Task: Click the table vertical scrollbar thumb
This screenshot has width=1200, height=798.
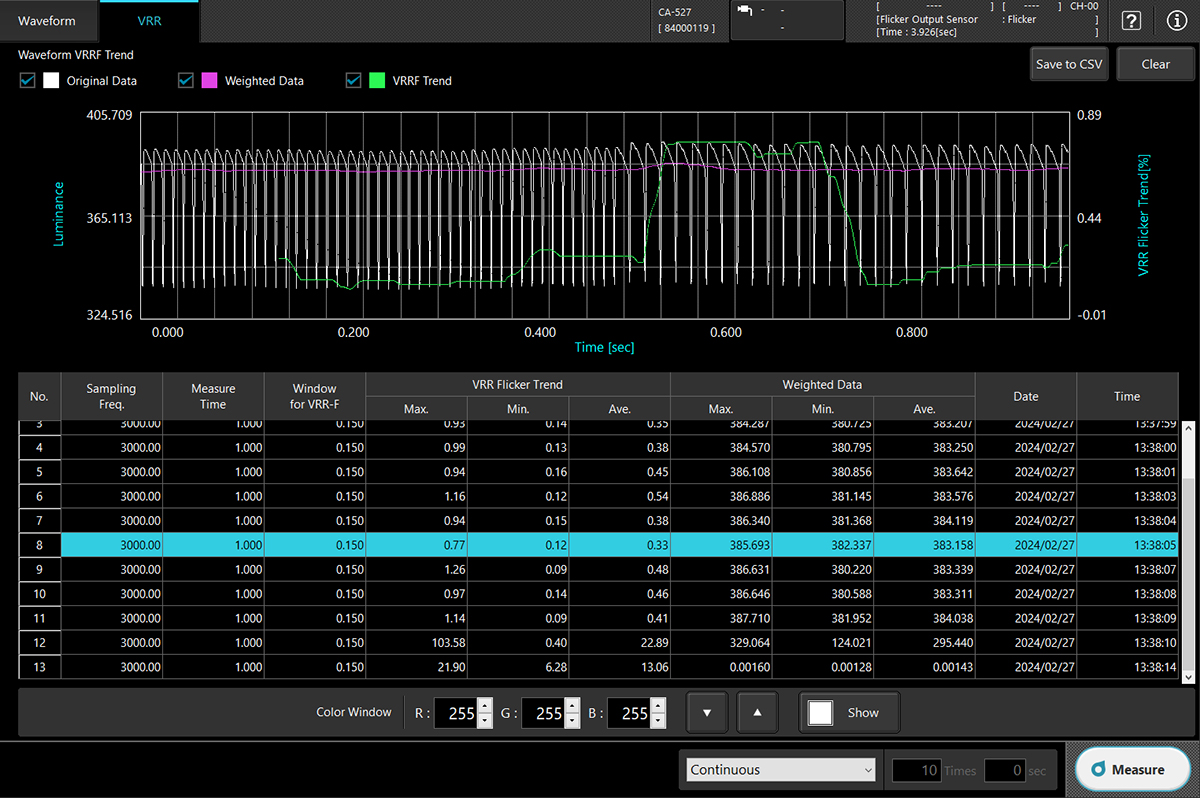Action: (1187, 574)
